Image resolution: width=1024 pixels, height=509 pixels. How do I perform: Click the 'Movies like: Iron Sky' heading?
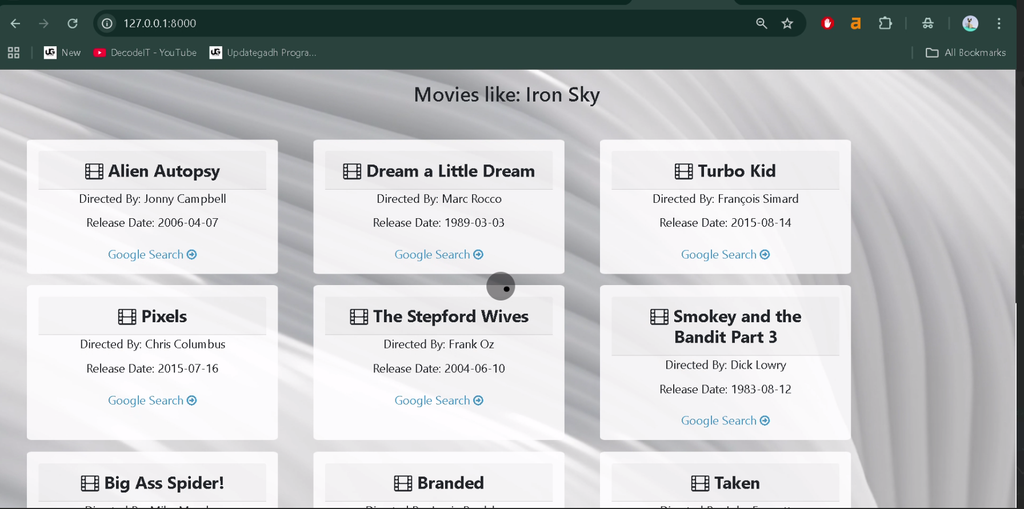[x=507, y=95]
